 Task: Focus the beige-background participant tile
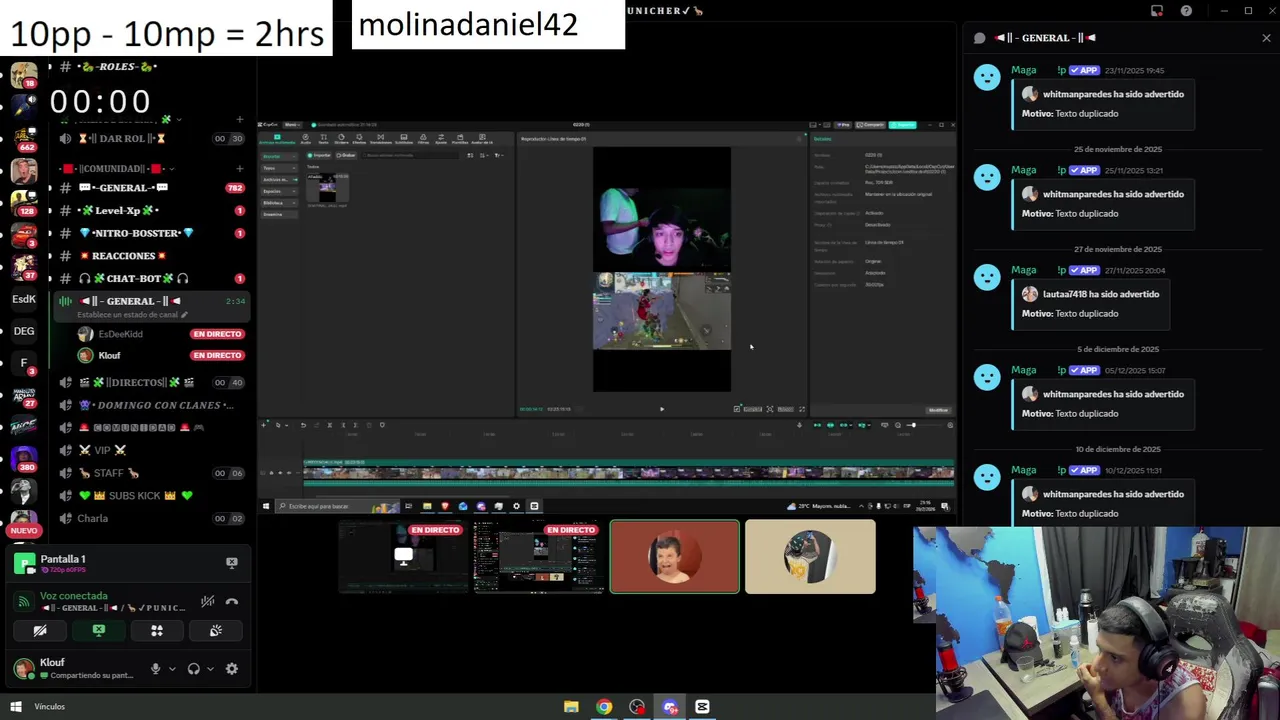[x=810, y=556]
